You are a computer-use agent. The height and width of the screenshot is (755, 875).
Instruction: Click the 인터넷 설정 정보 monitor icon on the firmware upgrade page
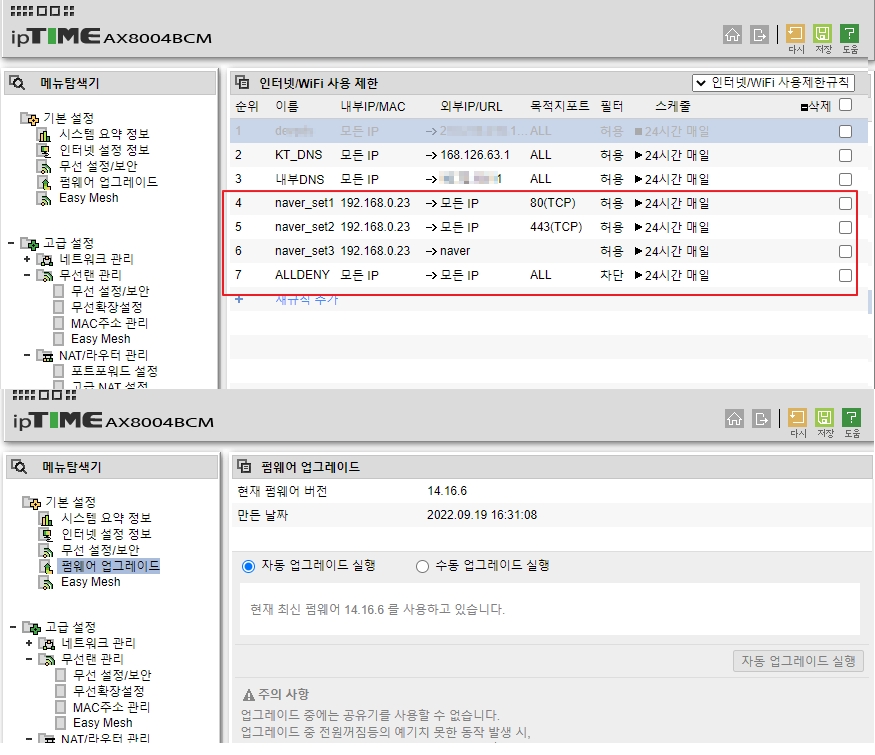[x=46, y=535]
